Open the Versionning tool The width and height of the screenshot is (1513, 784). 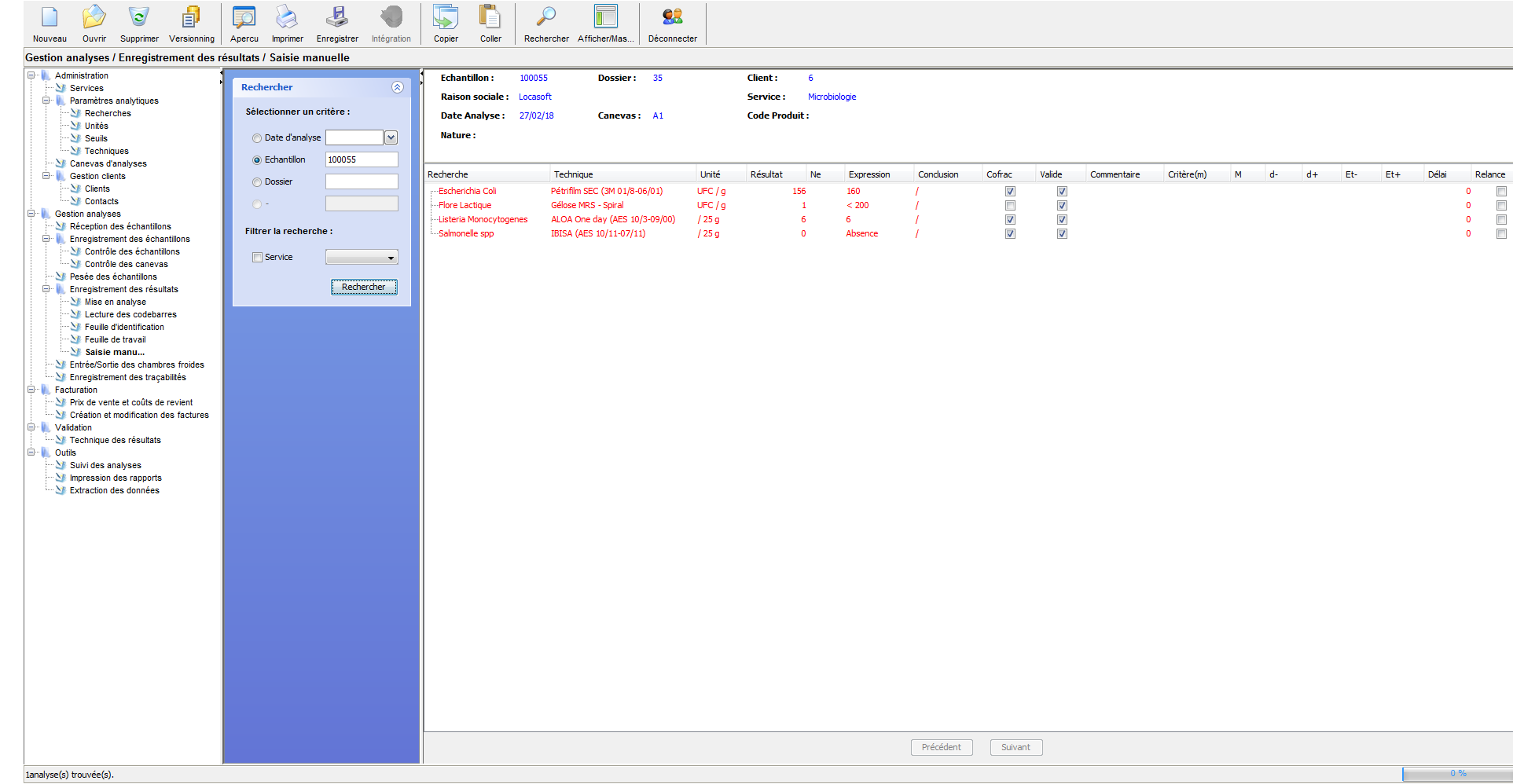(191, 17)
